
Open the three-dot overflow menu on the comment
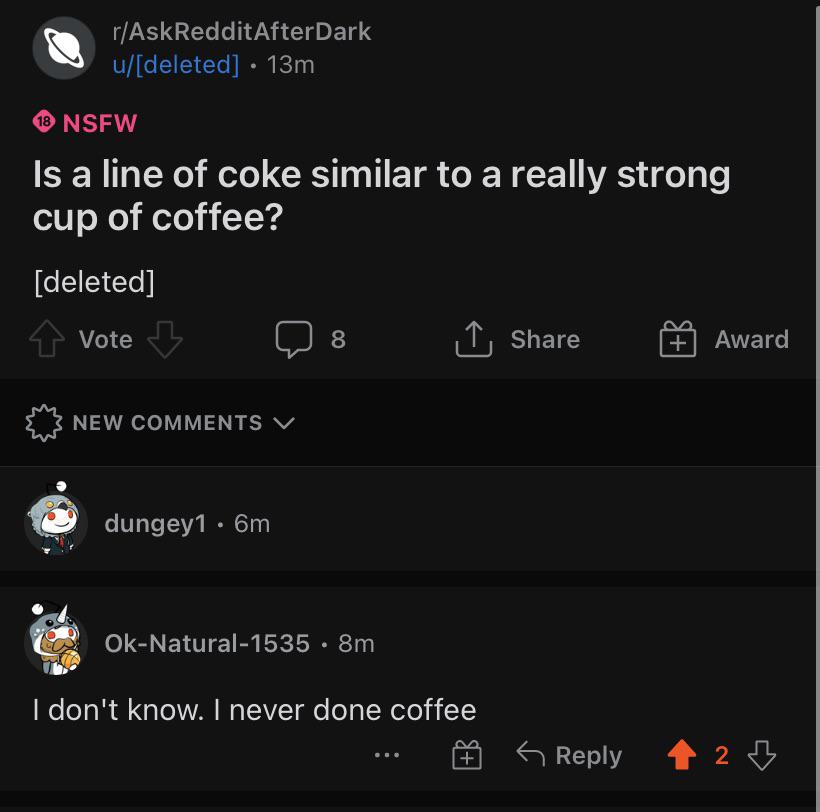387,755
